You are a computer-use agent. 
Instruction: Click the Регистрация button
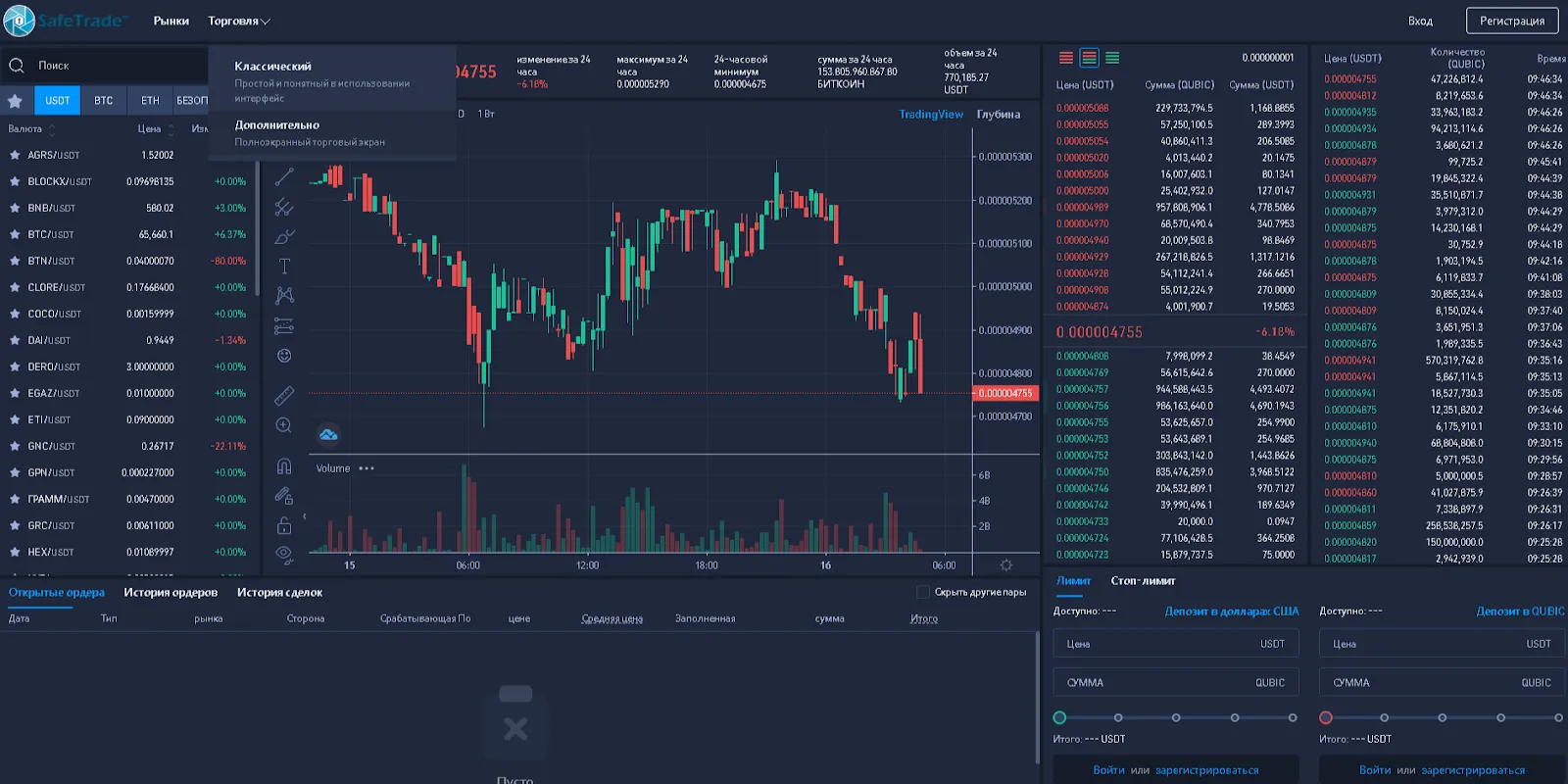(1512, 21)
